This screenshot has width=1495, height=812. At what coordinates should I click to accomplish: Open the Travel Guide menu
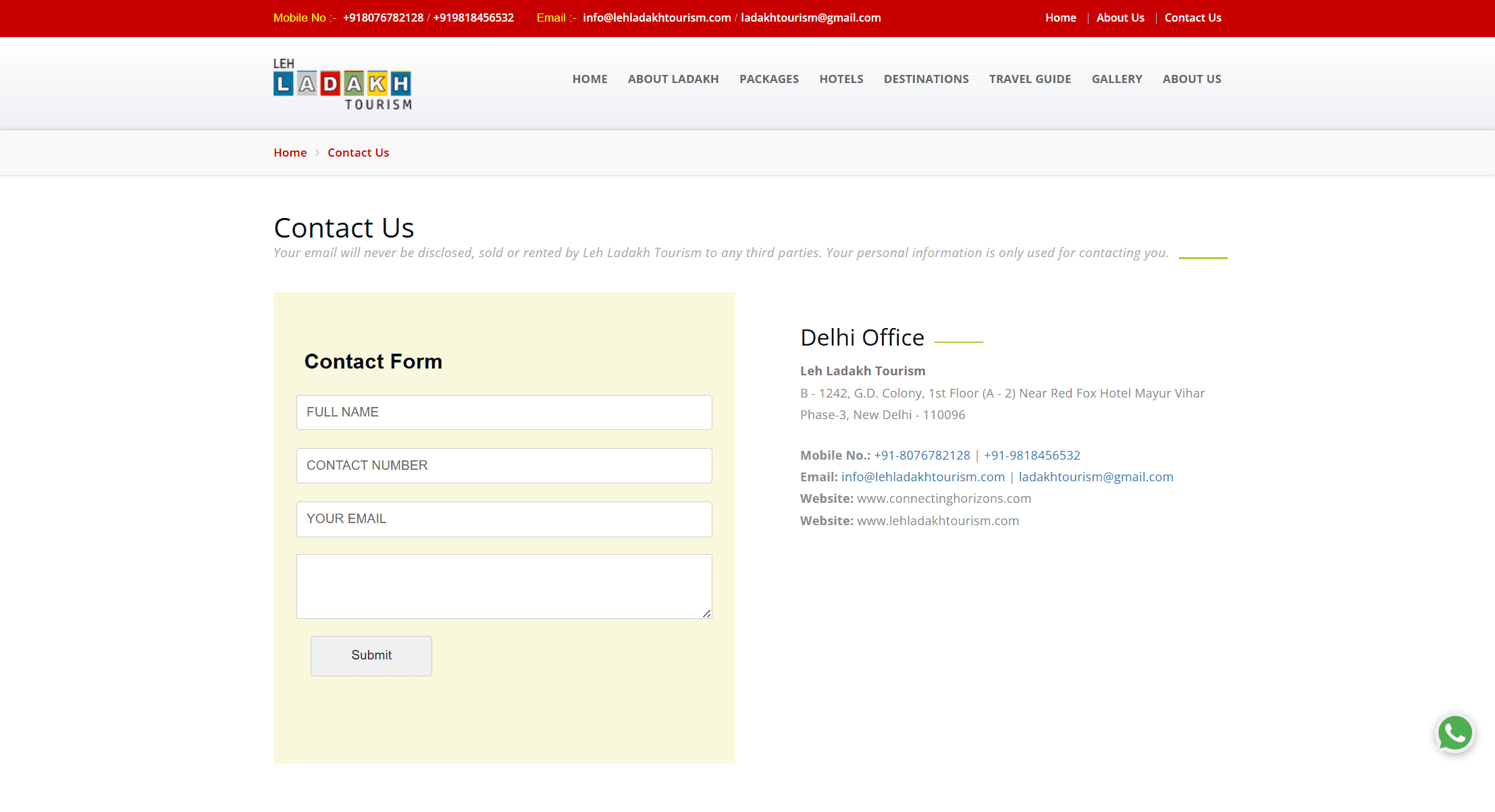pos(1030,79)
